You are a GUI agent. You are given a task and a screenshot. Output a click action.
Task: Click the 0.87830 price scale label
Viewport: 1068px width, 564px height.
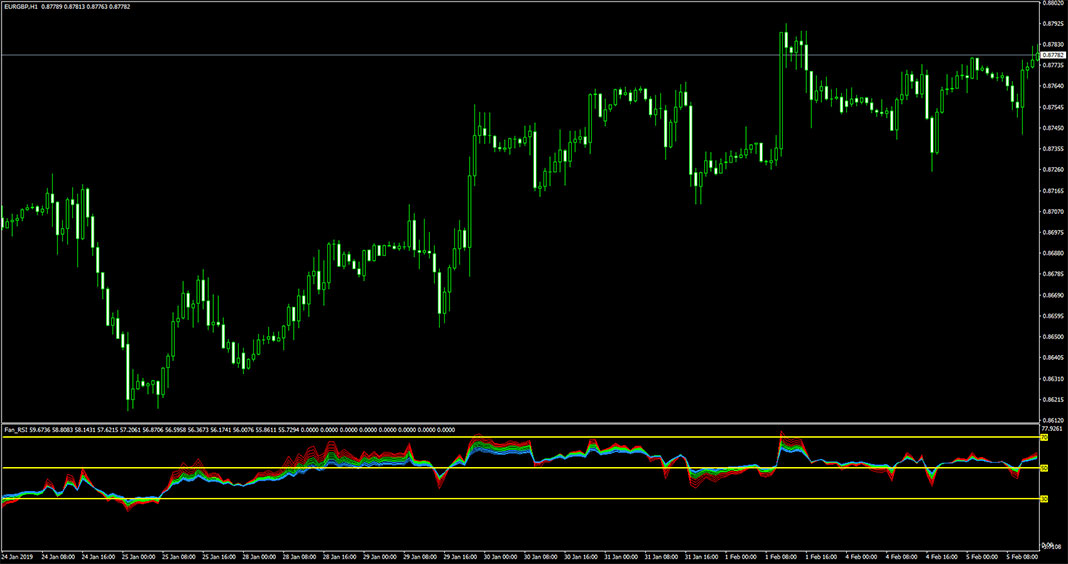coord(1053,44)
